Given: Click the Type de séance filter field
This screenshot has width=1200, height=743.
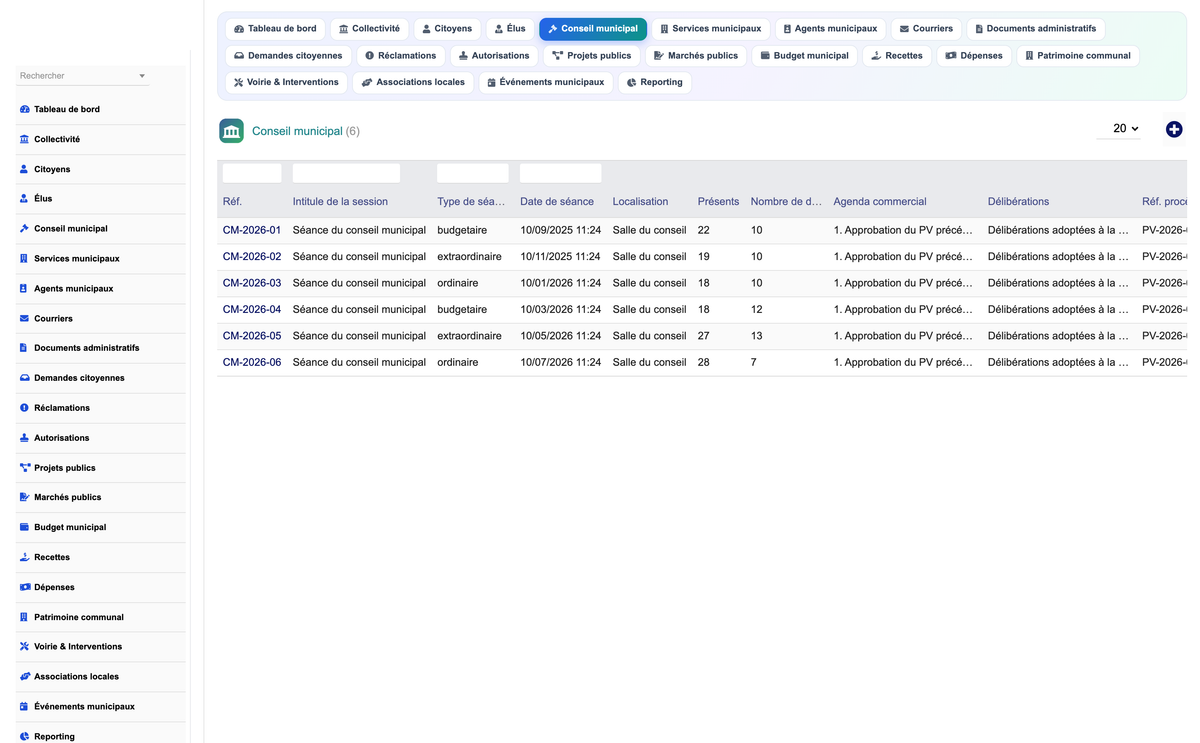Looking at the screenshot, I should 473,173.
